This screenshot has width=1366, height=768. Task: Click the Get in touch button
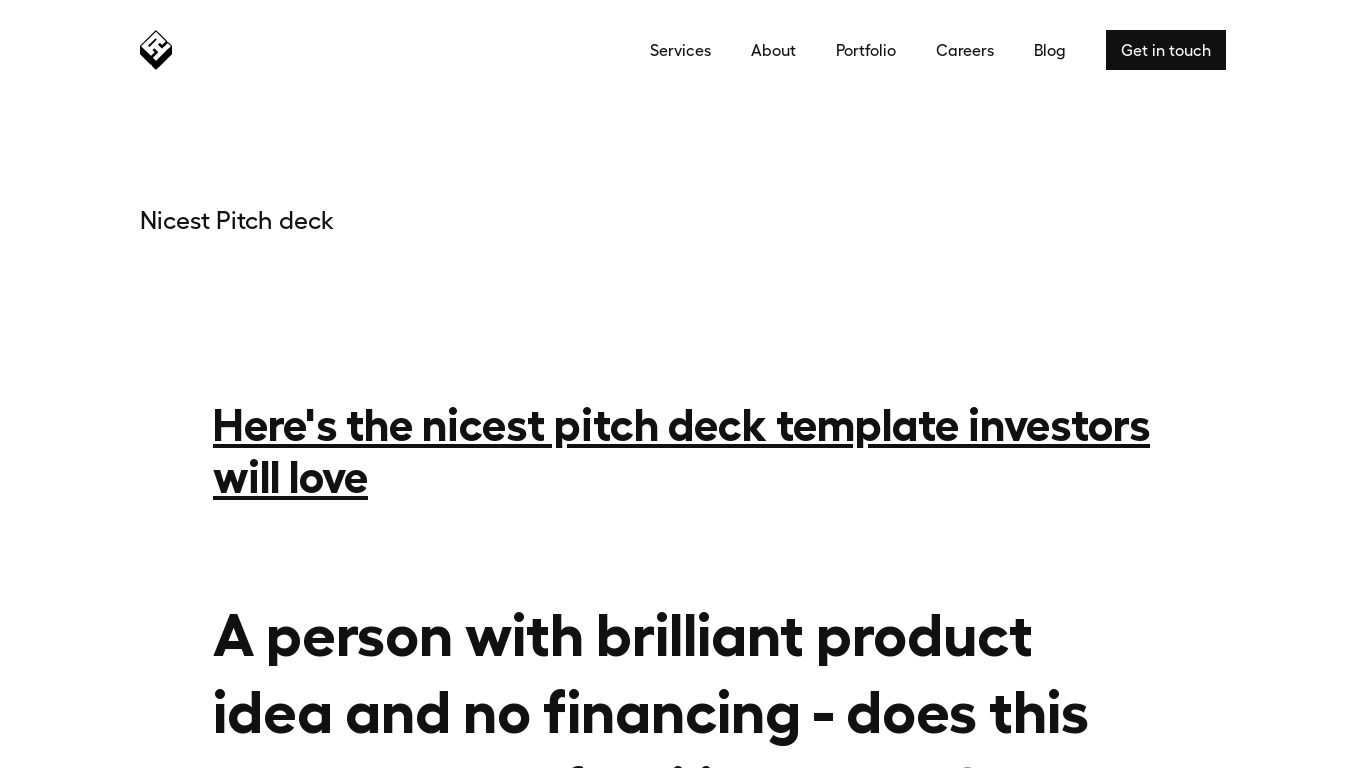pos(1166,50)
